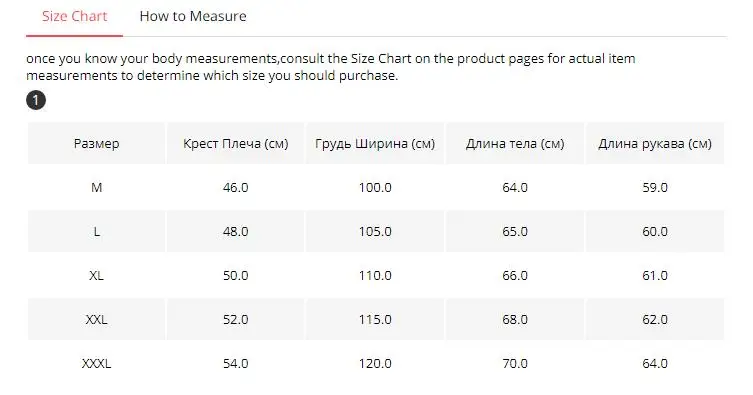Click the 66.0 body length cell
This screenshot has width=753, height=395.
coord(515,275)
